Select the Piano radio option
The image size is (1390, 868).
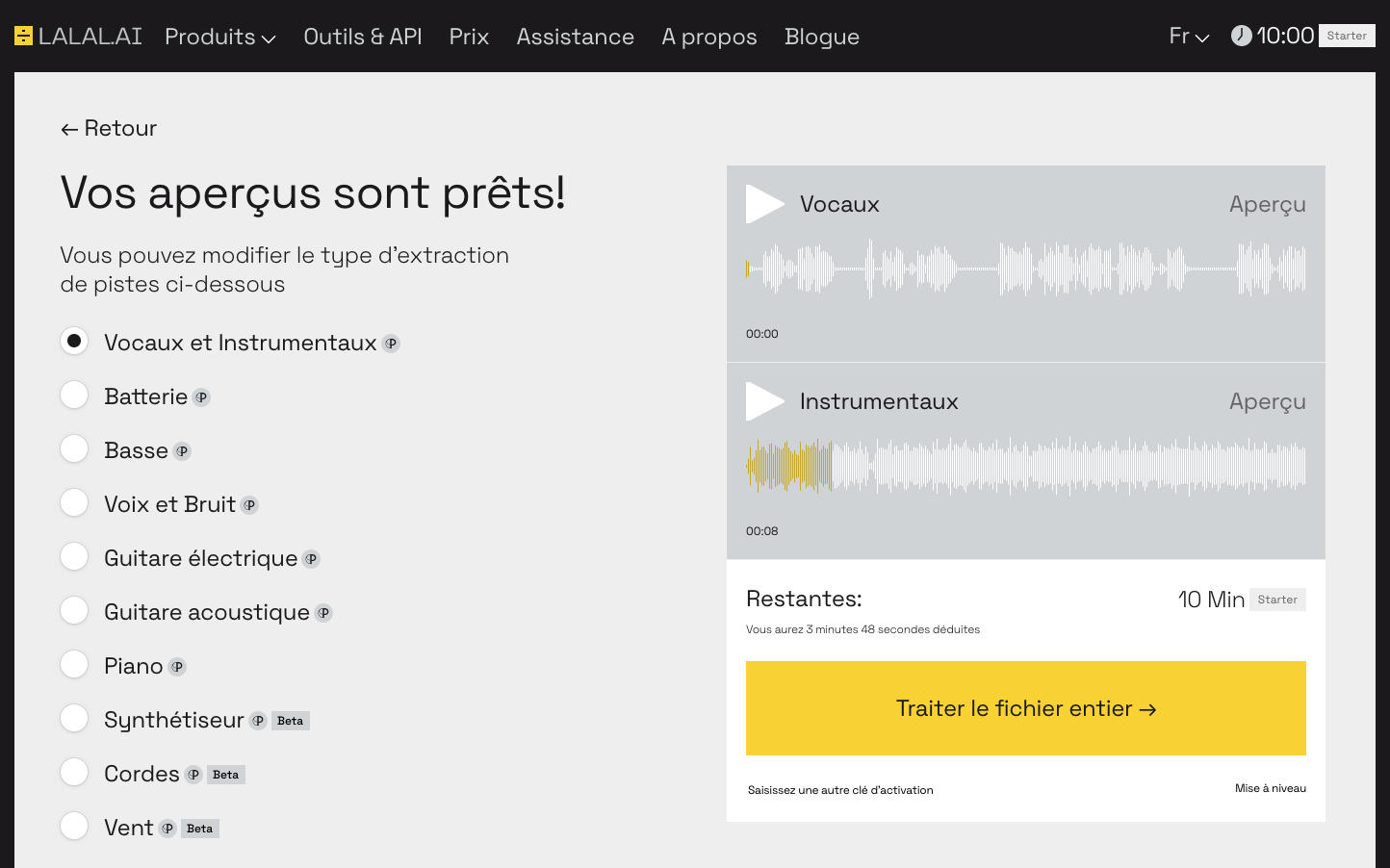pos(74,665)
